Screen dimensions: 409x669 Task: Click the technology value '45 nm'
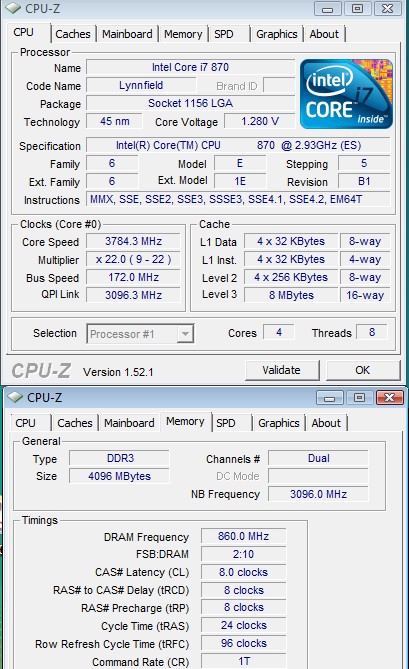click(115, 121)
